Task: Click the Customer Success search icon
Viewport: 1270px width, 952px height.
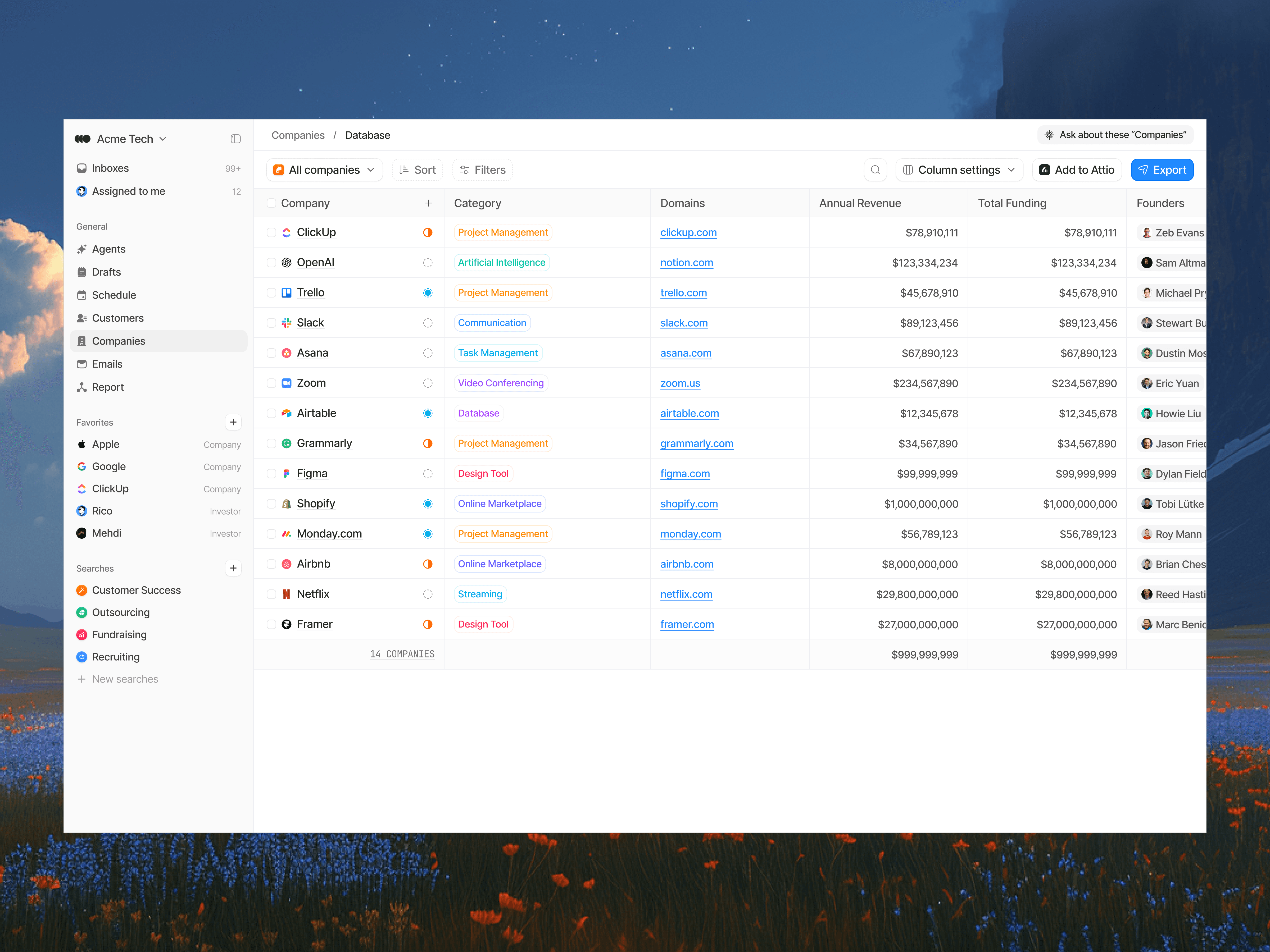Action: click(x=81, y=590)
